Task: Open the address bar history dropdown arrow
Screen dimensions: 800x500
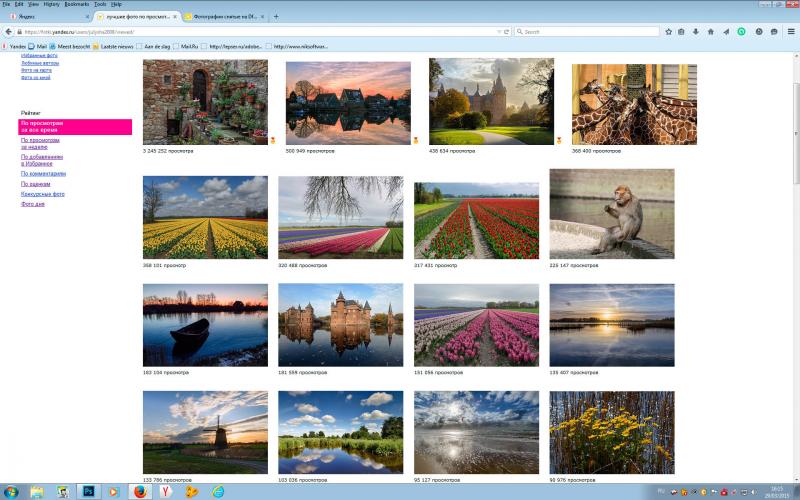Action: 498,32
